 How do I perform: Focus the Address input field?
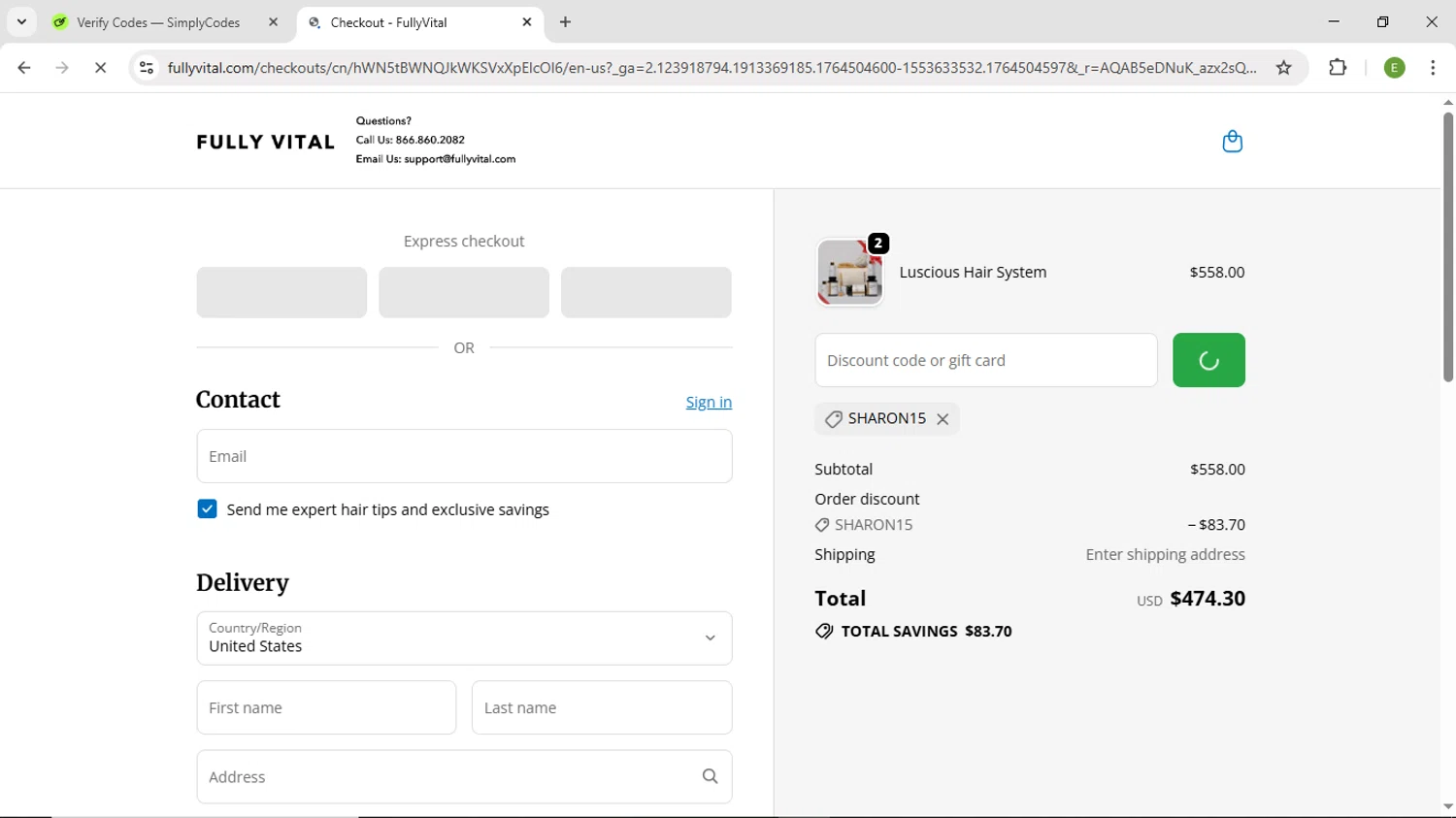464,777
